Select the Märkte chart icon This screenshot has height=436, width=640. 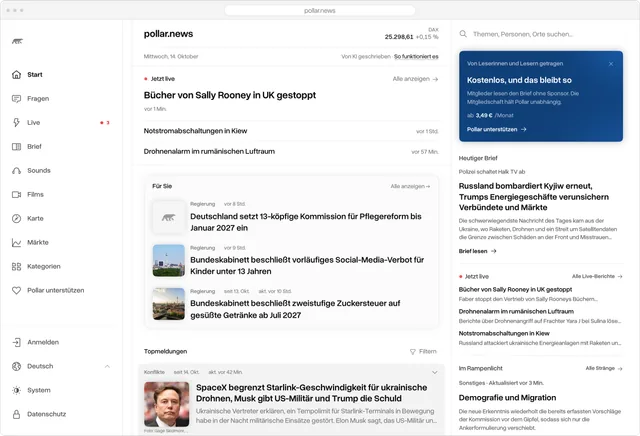[16, 242]
